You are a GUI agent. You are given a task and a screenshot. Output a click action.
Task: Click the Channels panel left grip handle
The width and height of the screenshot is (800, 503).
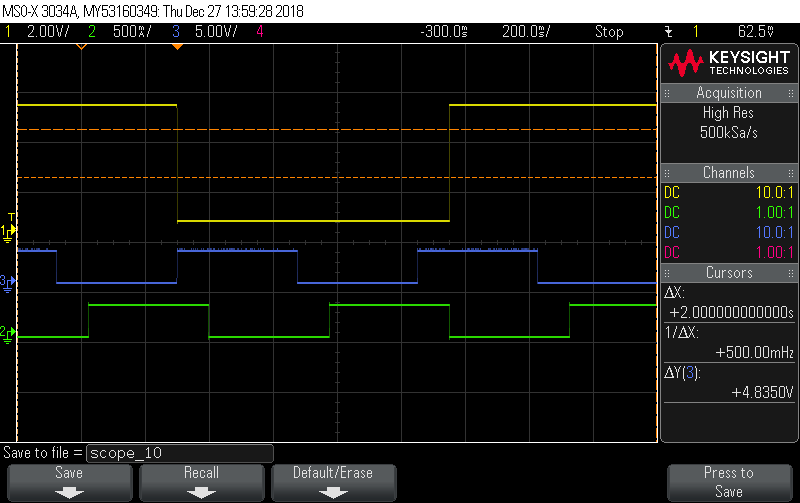click(x=667, y=173)
